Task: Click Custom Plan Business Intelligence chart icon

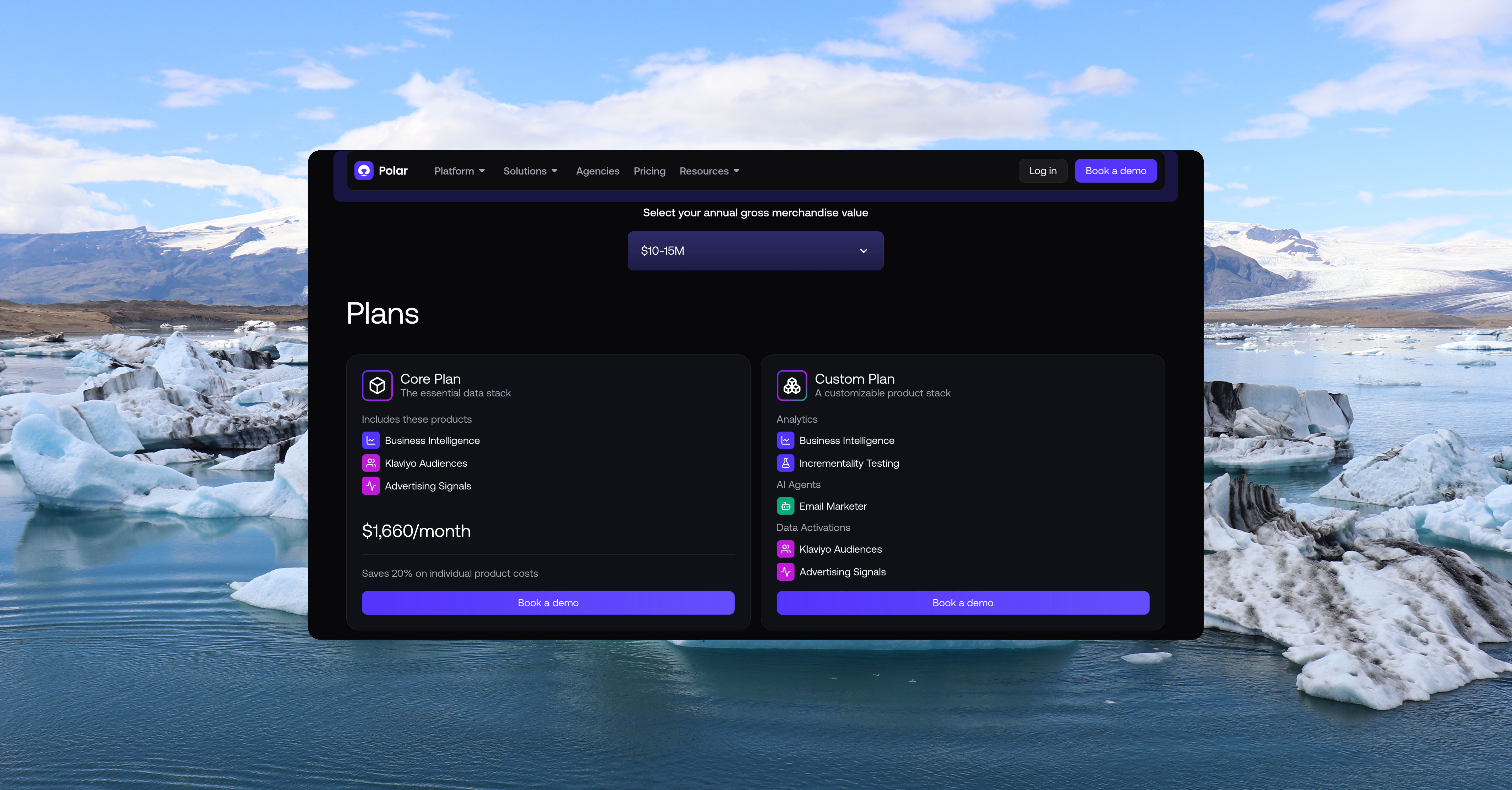Action: (x=785, y=440)
